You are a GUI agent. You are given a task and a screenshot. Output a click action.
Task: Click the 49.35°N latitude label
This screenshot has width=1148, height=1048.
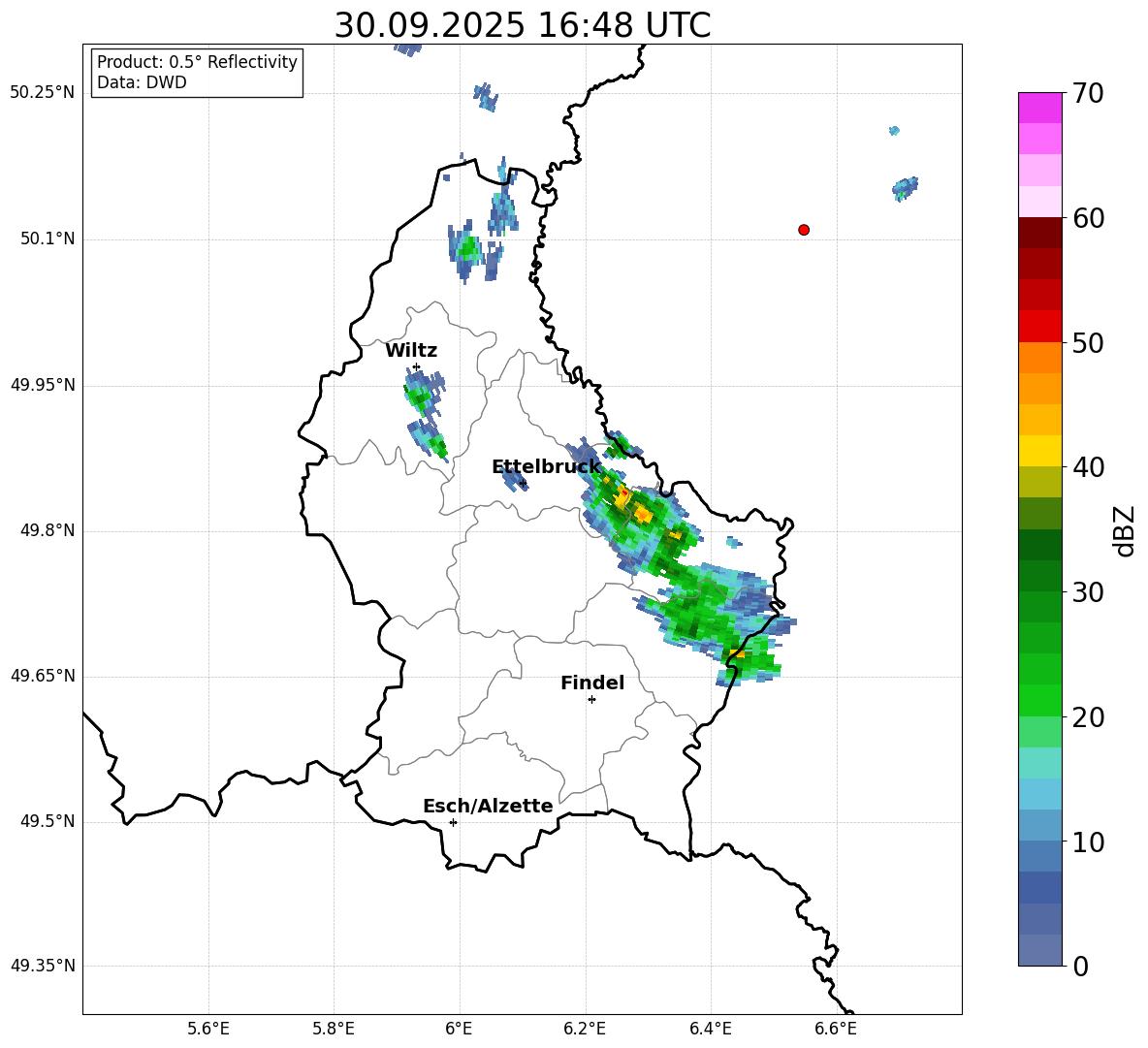coord(43,966)
